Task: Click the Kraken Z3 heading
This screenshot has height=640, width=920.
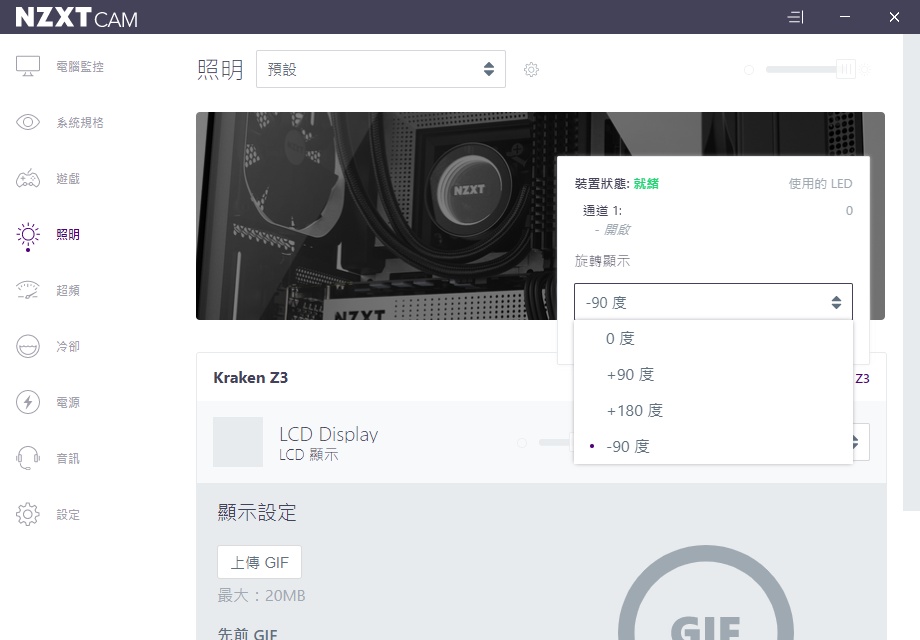Action: pyautogui.click(x=251, y=378)
